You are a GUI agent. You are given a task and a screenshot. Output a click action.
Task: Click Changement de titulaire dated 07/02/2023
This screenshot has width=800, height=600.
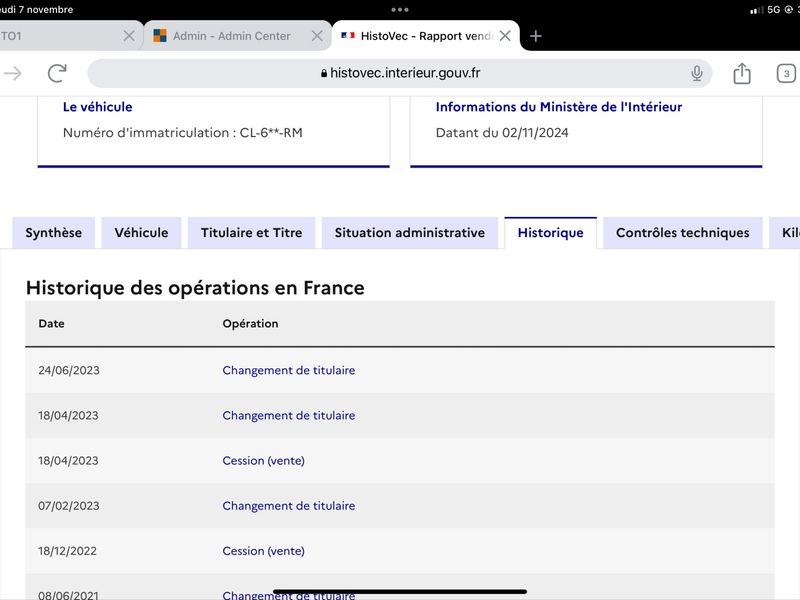[289, 506]
